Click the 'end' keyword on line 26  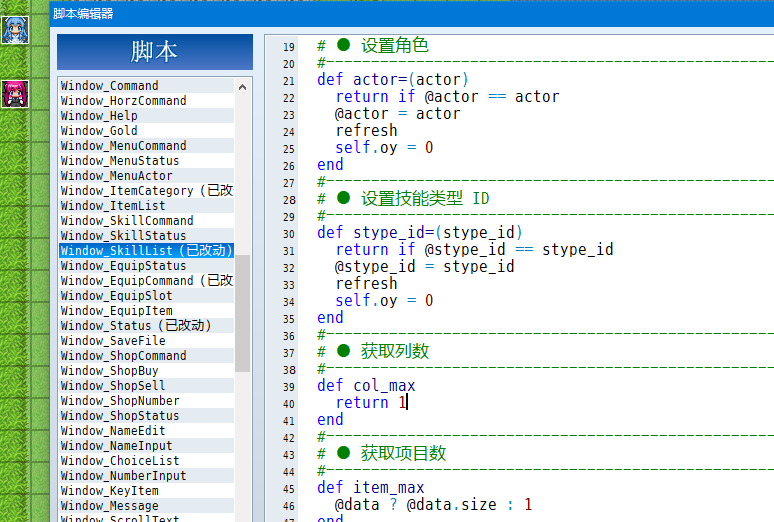pyautogui.click(x=330, y=164)
